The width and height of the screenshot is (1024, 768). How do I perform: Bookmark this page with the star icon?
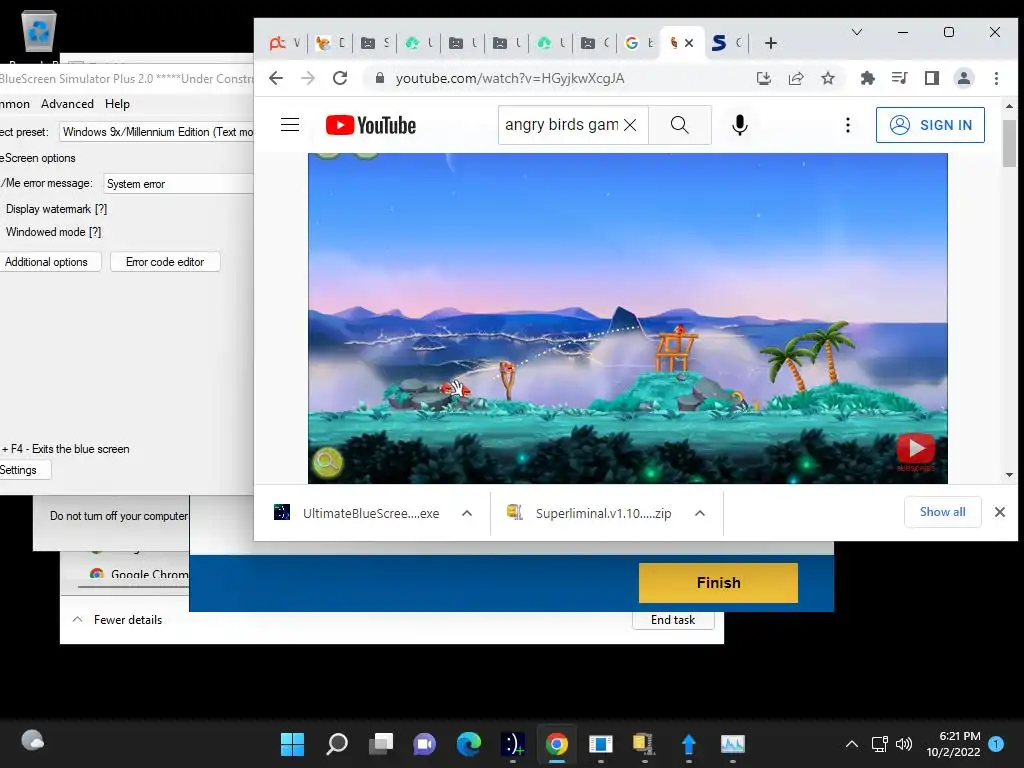click(828, 78)
